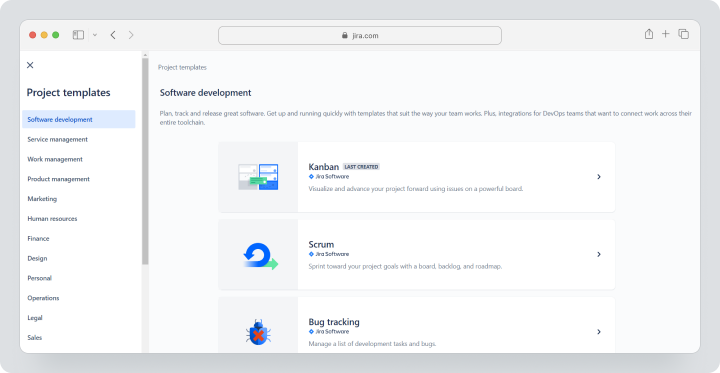Screen dimensions: 720x373
Task: Open a new tab with the plus icon
Action: [x=665, y=34]
